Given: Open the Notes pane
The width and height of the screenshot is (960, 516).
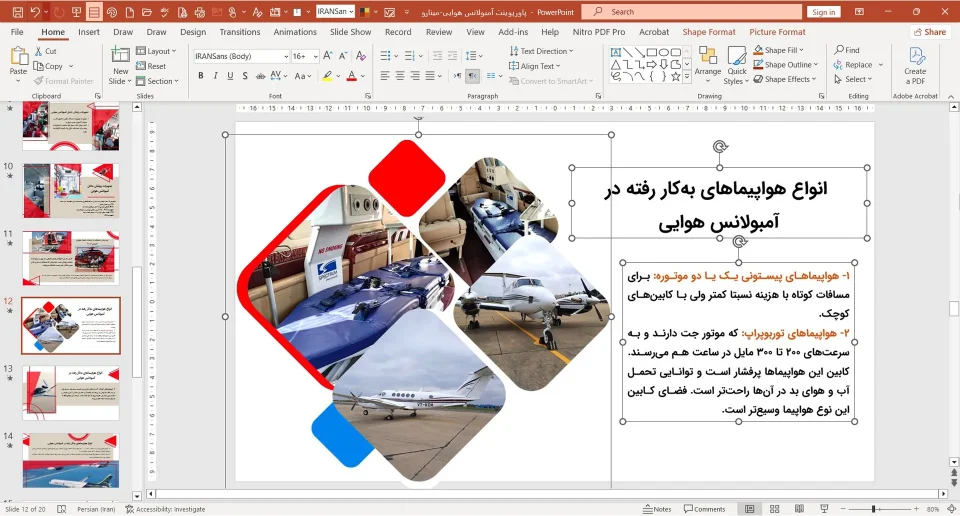Looking at the screenshot, I should click(x=657, y=509).
